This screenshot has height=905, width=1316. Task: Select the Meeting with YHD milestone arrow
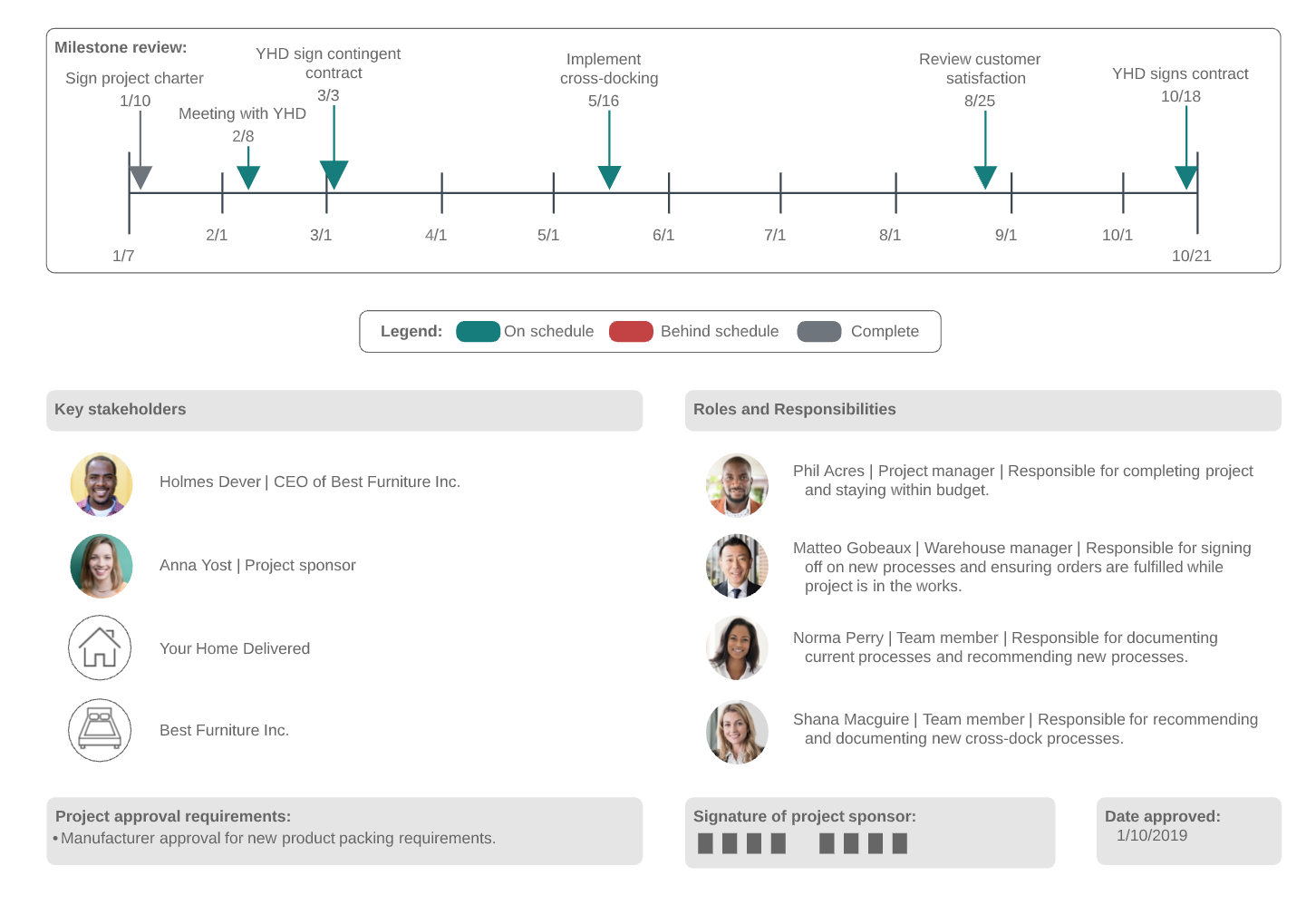248,177
